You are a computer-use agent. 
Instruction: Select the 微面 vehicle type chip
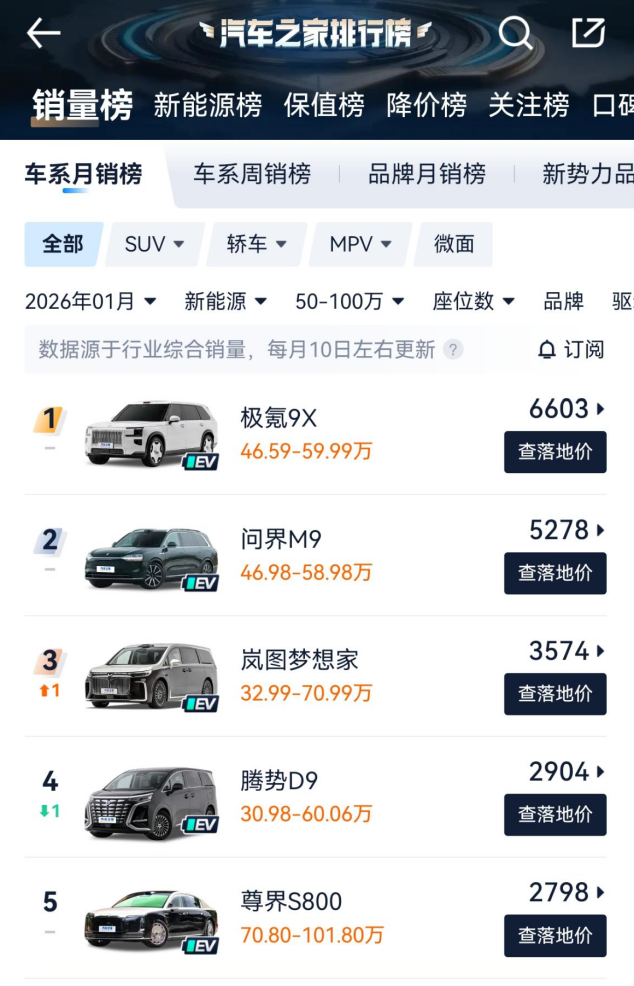(454, 244)
